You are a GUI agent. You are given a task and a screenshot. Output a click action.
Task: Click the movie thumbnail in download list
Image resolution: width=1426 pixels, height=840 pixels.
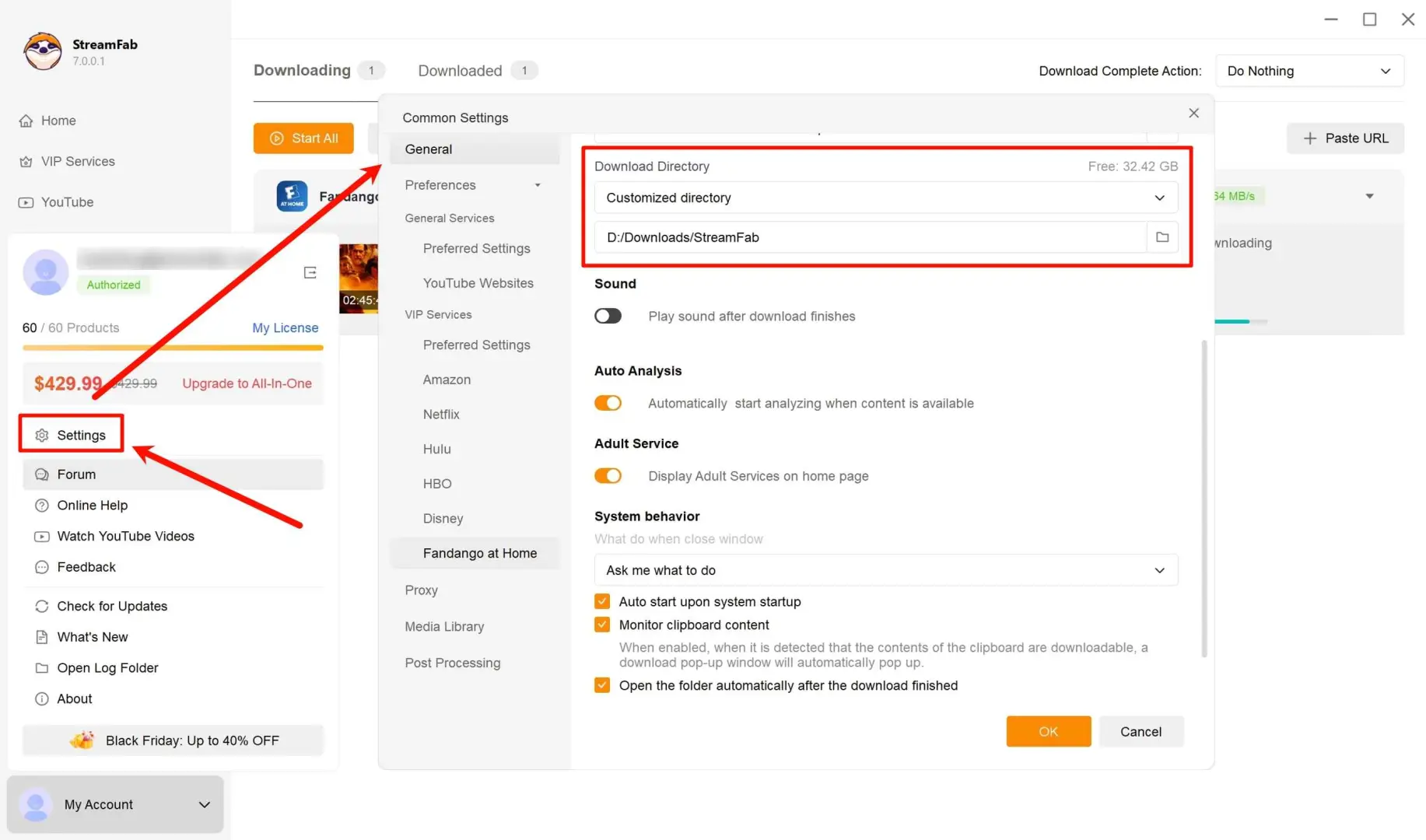point(359,278)
